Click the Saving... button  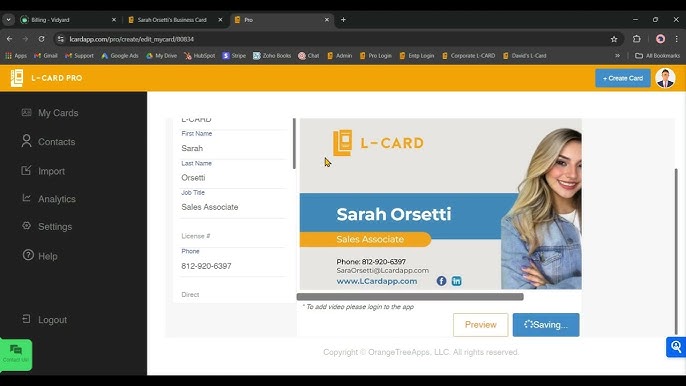546,325
